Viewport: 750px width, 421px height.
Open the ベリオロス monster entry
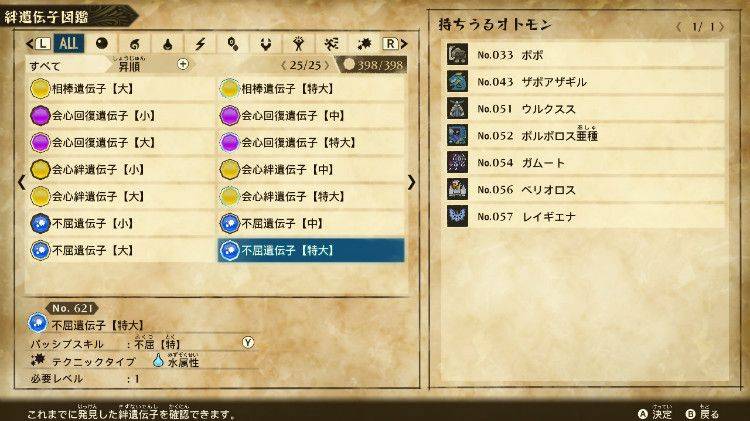585,189
